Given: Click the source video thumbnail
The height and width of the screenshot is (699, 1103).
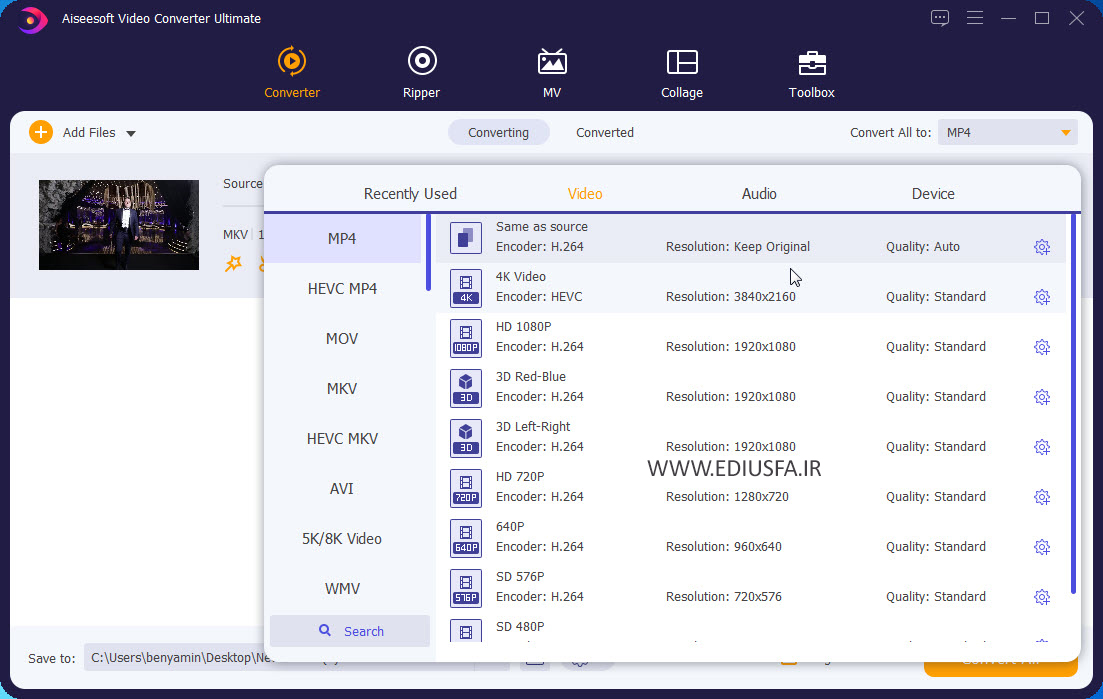Looking at the screenshot, I should (x=119, y=225).
